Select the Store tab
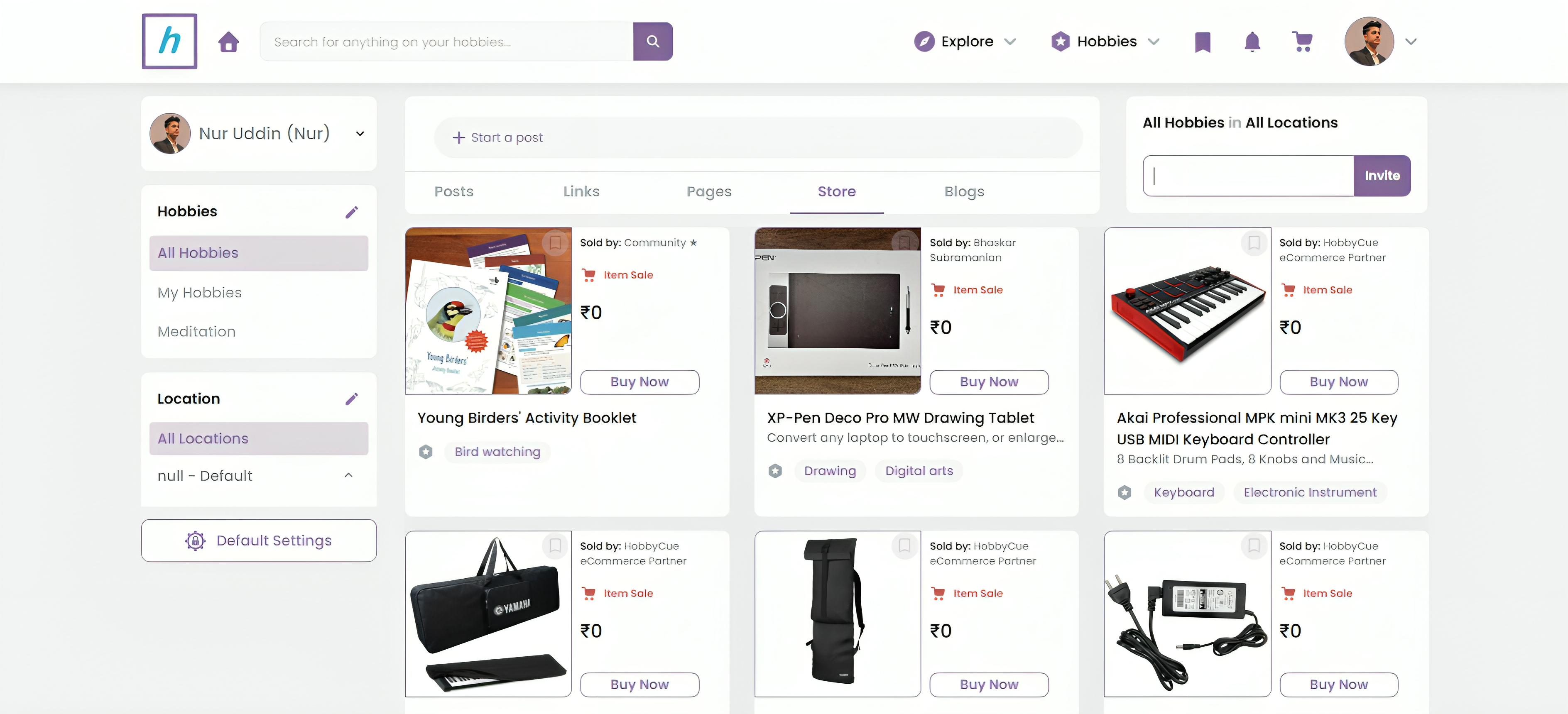The width and height of the screenshot is (1568, 714). pyautogui.click(x=837, y=192)
